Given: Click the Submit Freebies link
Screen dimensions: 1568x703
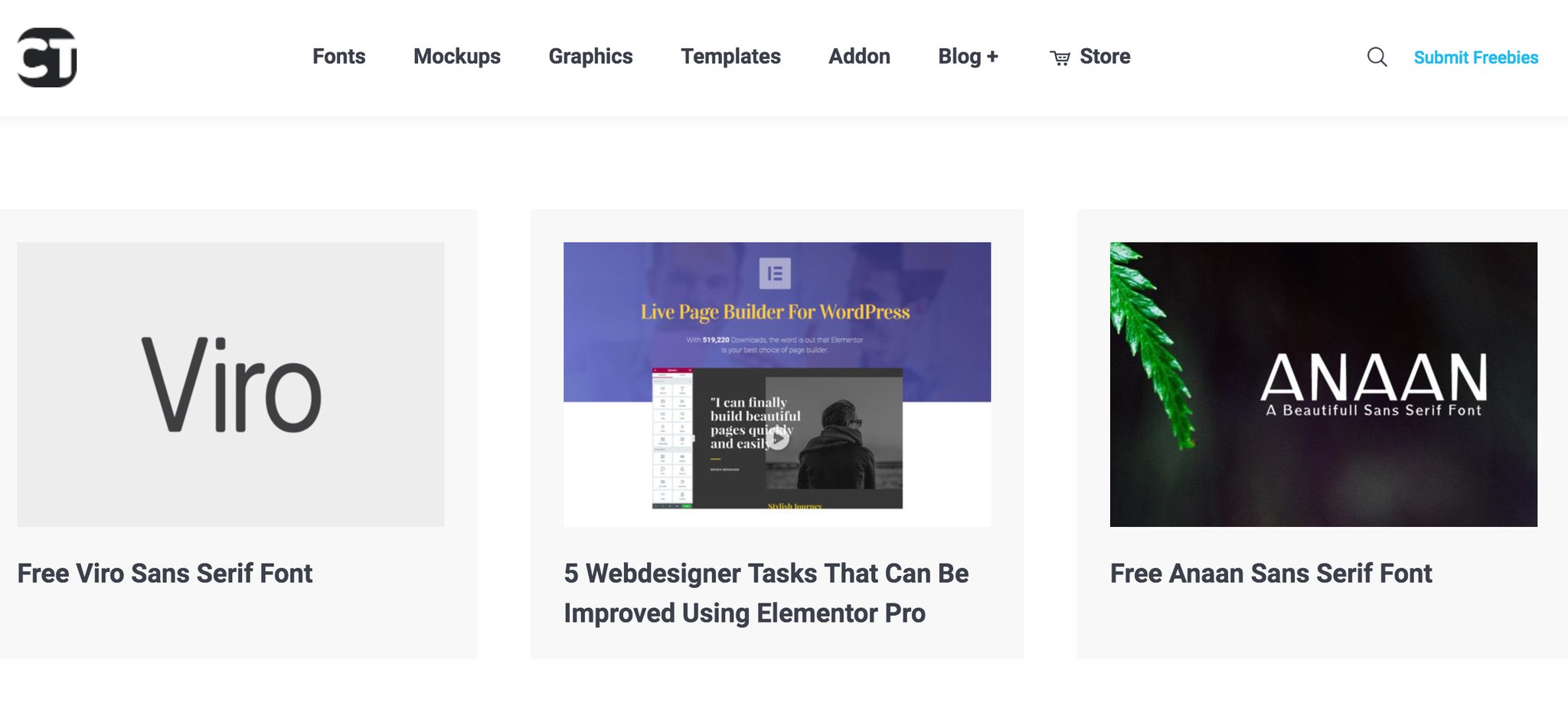Looking at the screenshot, I should pyautogui.click(x=1475, y=57).
